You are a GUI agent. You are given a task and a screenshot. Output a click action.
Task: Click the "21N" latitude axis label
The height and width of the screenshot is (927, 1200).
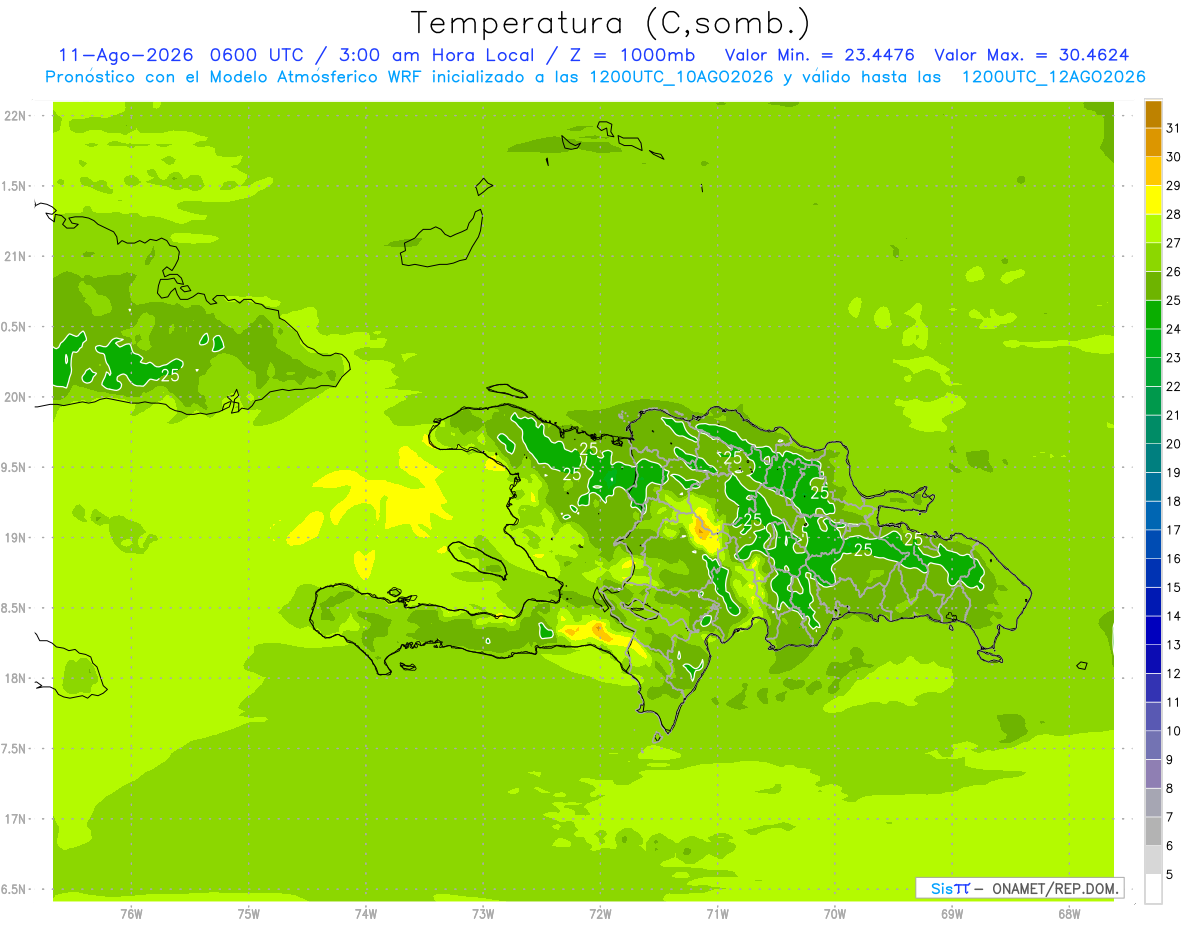tap(15, 257)
